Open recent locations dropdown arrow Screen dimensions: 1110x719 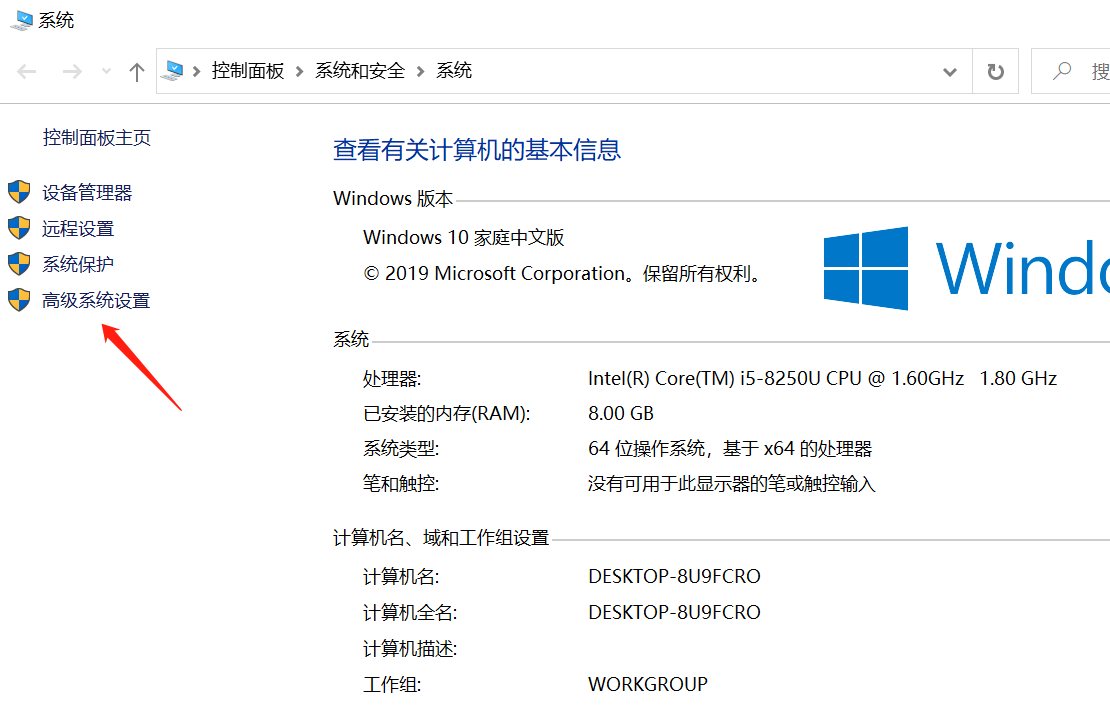click(106, 71)
